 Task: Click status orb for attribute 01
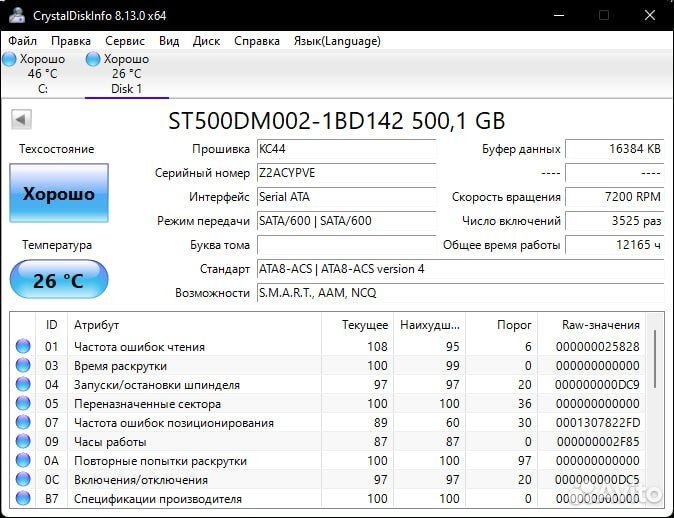23,346
